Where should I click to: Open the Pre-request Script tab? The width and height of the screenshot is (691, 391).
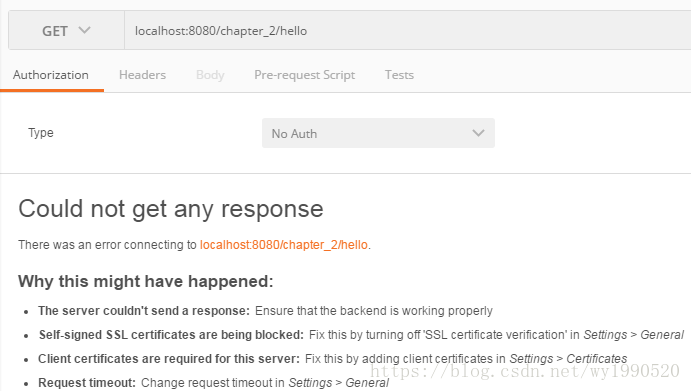point(305,75)
